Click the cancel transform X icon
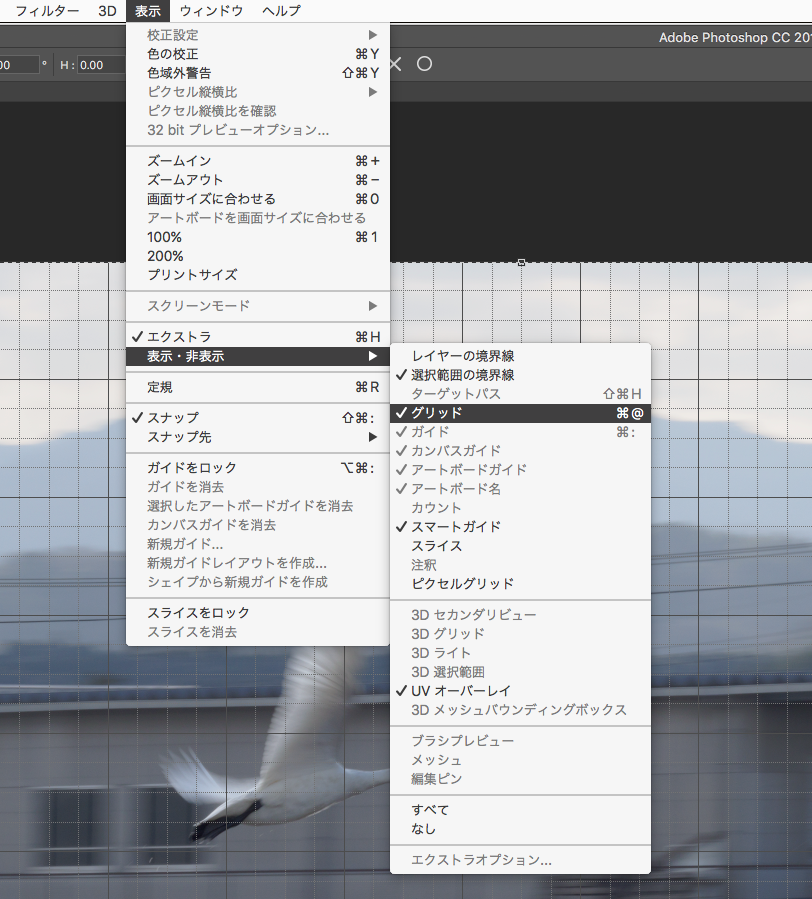Viewport: 812px width, 899px height. pos(395,64)
